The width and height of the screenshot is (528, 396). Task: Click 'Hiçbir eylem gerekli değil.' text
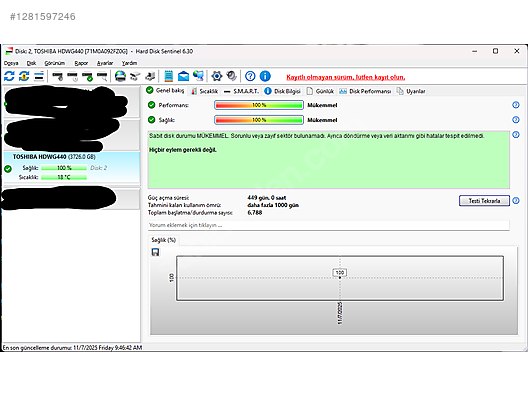(183, 150)
